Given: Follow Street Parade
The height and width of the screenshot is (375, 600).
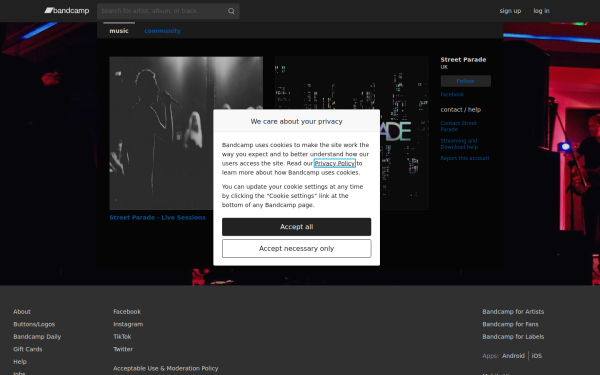Looking at the screenshot, I should point(466,81).
